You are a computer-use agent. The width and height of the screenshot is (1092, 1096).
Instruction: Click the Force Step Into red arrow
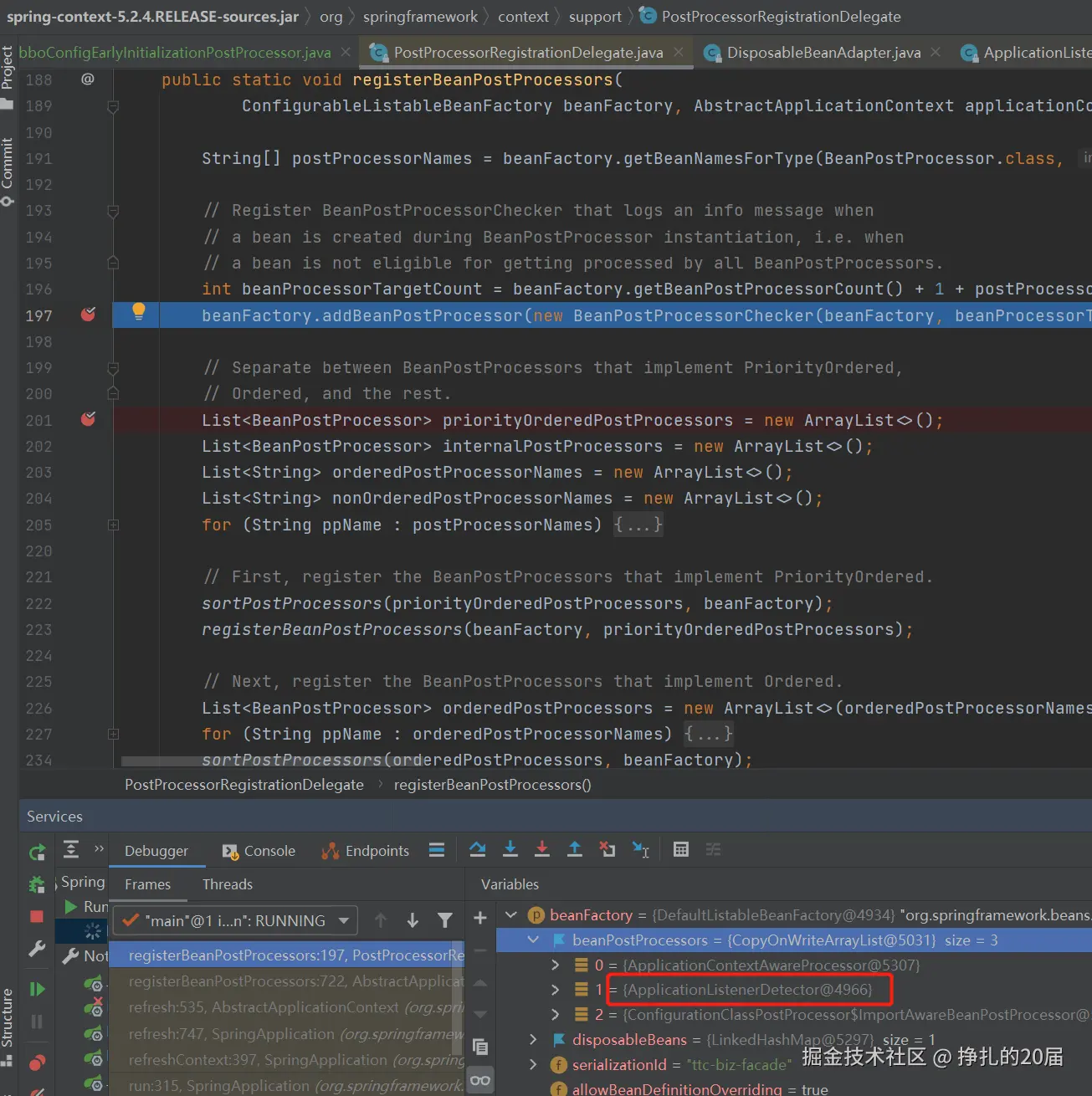click(x=542, y=850)
